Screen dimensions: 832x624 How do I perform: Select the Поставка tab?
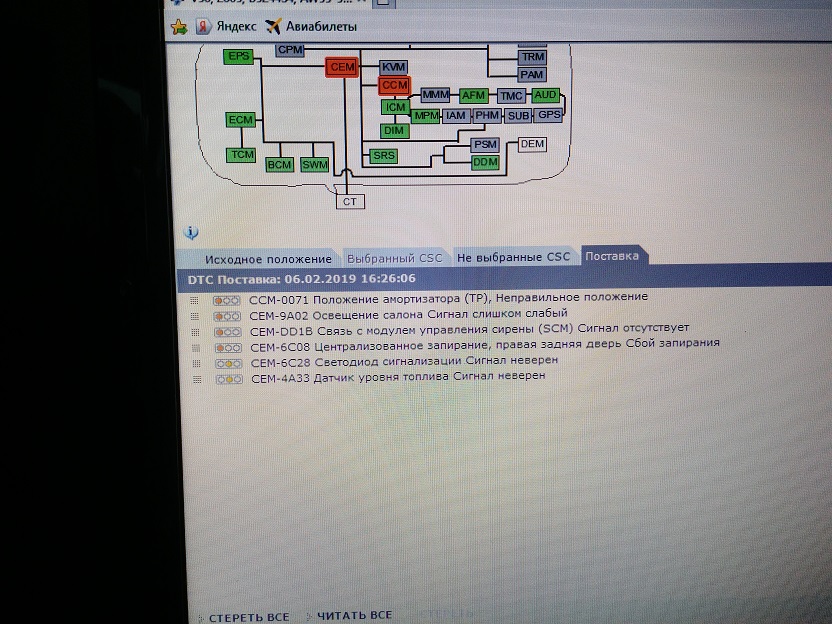click(612, 257)
